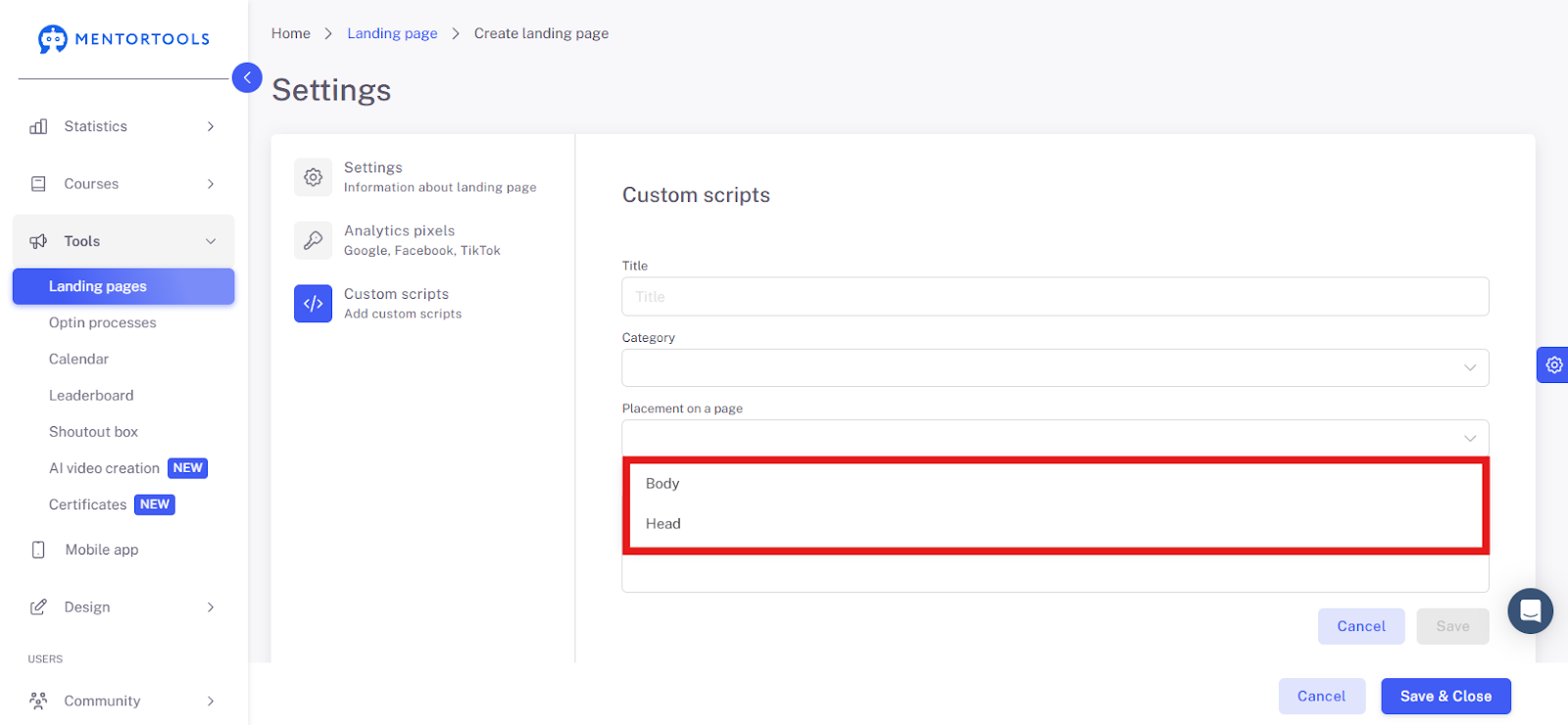Open AI video creation item
The height and width of the screenshot is (725, 1568).
[128, 468]
